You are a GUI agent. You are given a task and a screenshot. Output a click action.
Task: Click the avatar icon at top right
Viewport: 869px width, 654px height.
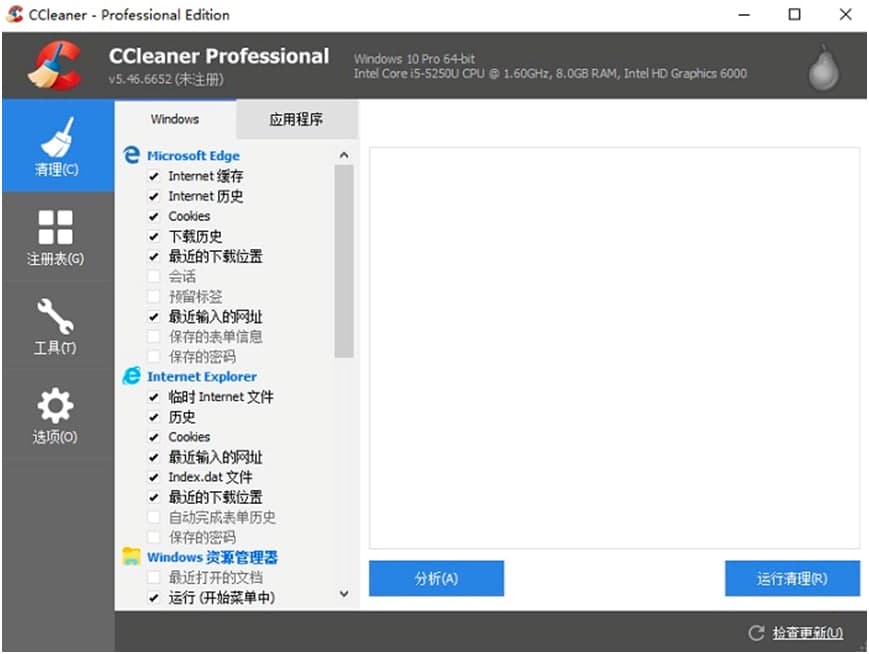[823, 64]
